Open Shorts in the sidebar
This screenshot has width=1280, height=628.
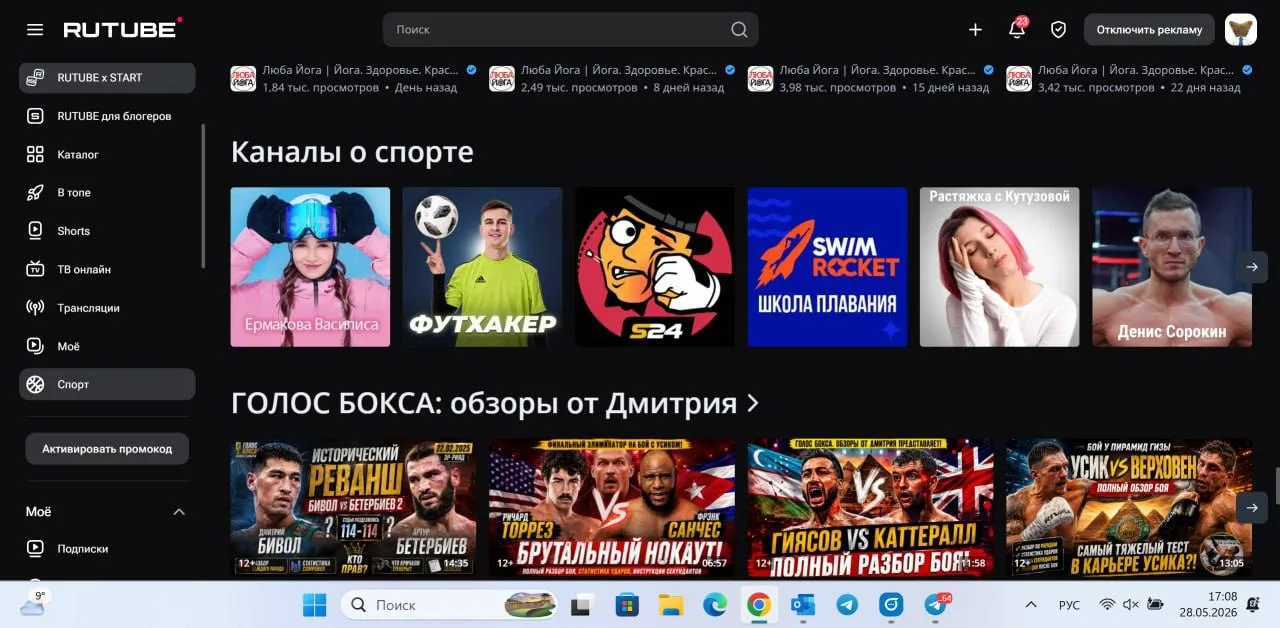[107, 231]
